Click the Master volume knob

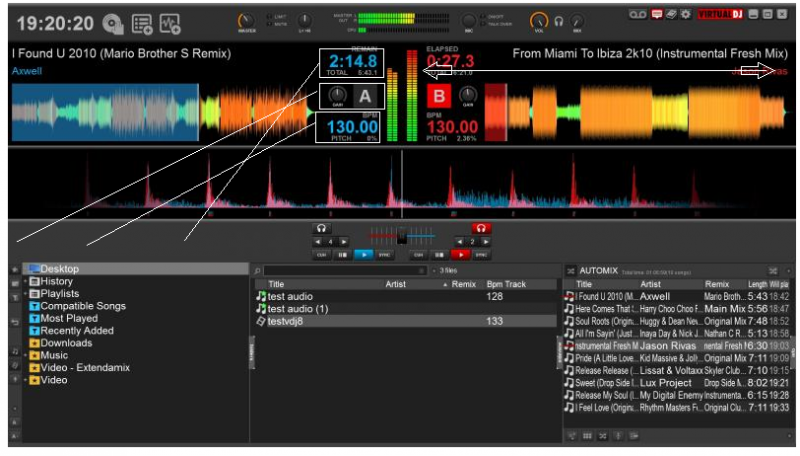pos(246,20)
